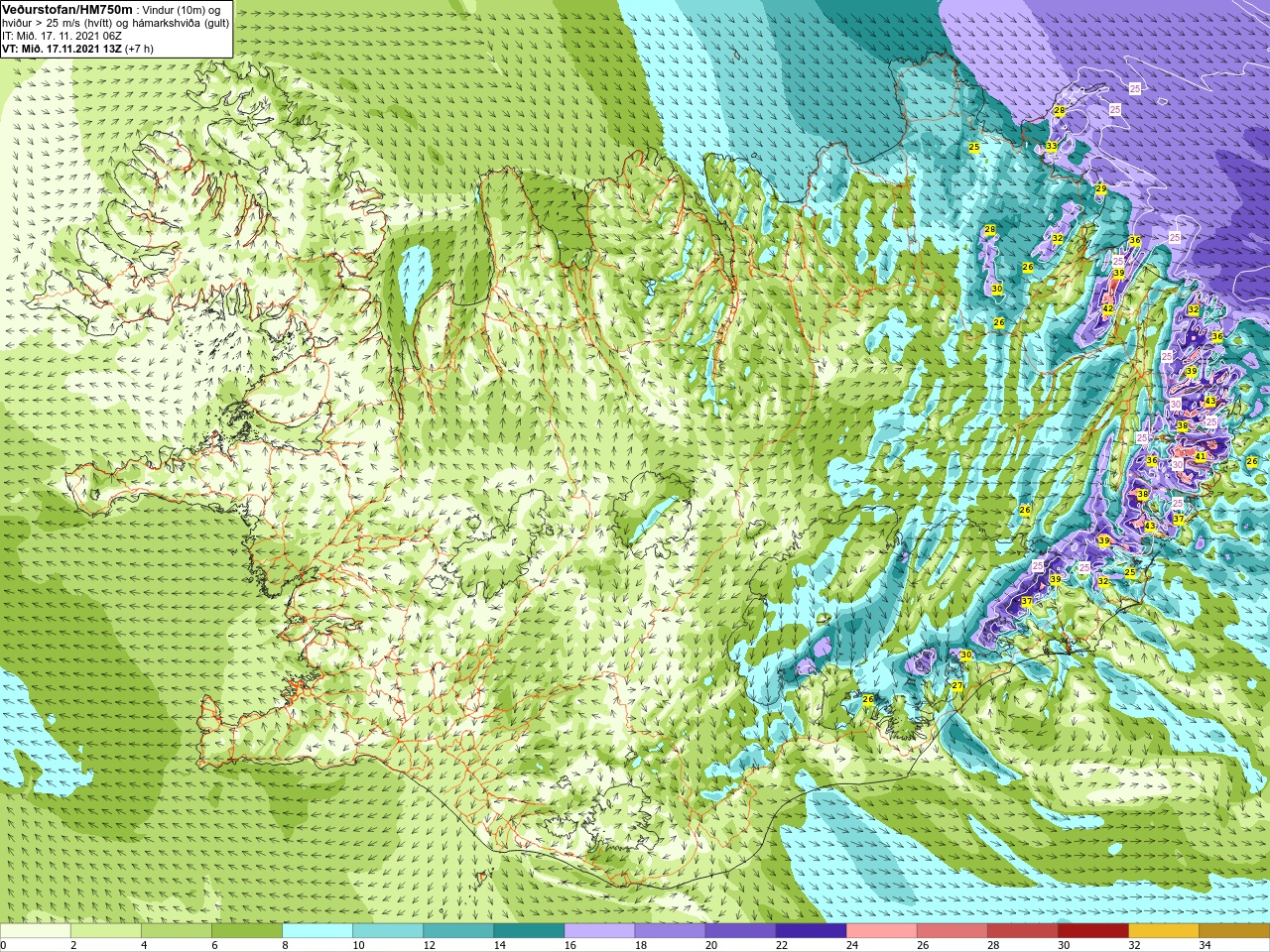Pick the 4–6 m/s green legend swatch
Viewport: 1270px width, 952px height.
pos(177,931)
